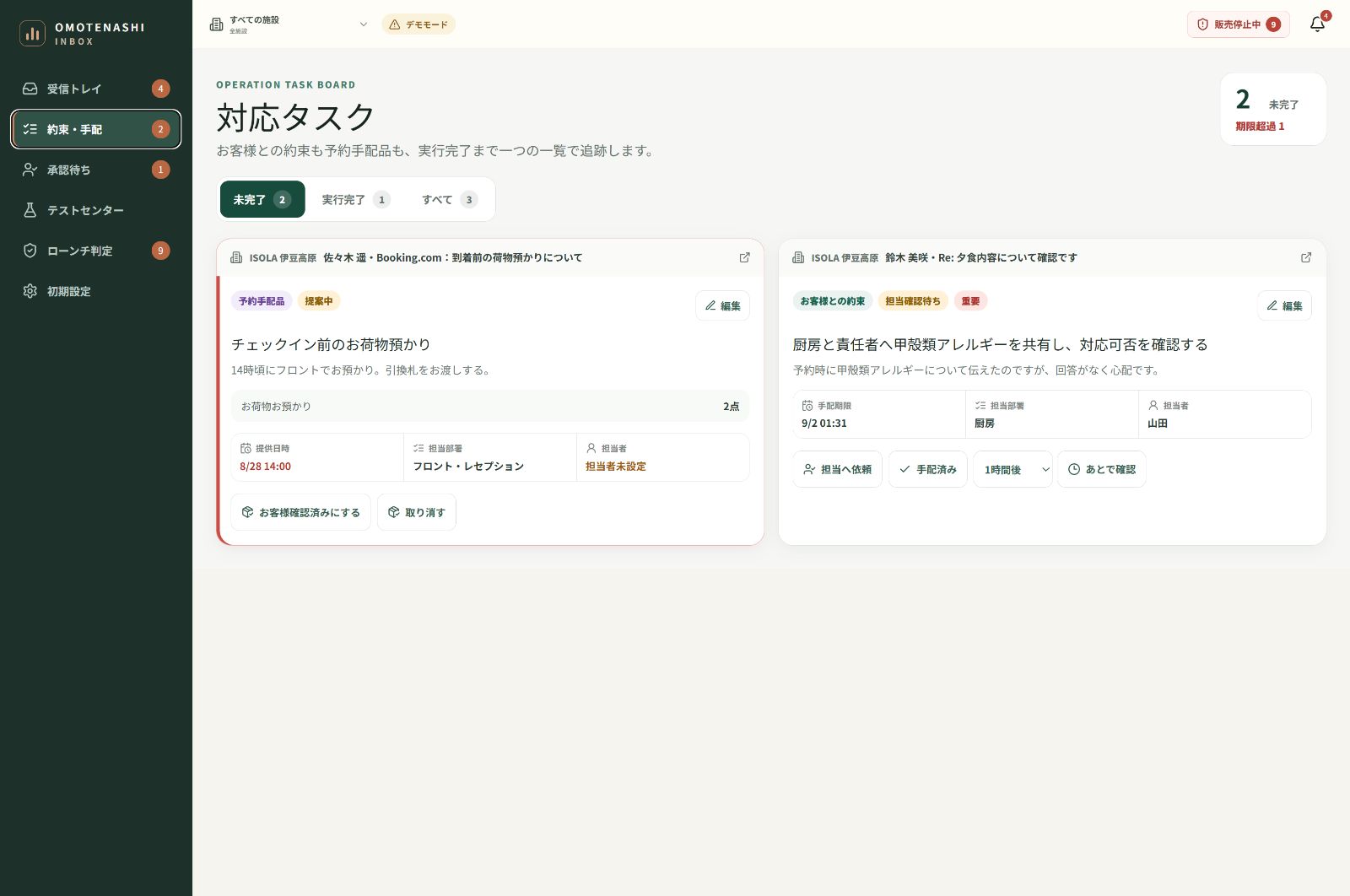Click the Omotenashi Inbox logo icon
This screenshot has height=896, width=1350.
point(32,34)
